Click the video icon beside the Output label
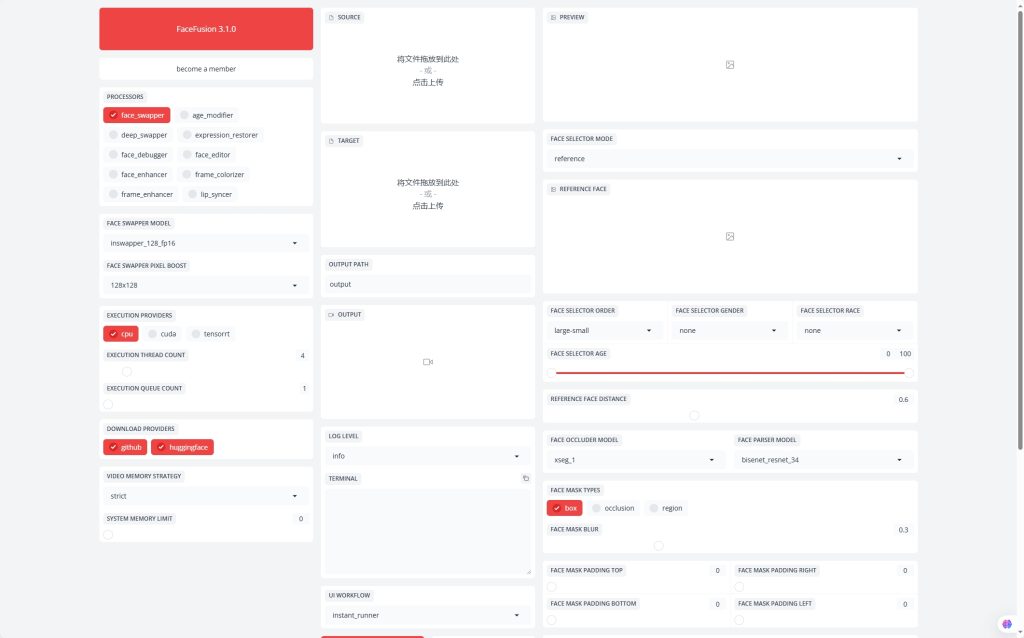The image size is (1024, 638). tap(331, 315)
